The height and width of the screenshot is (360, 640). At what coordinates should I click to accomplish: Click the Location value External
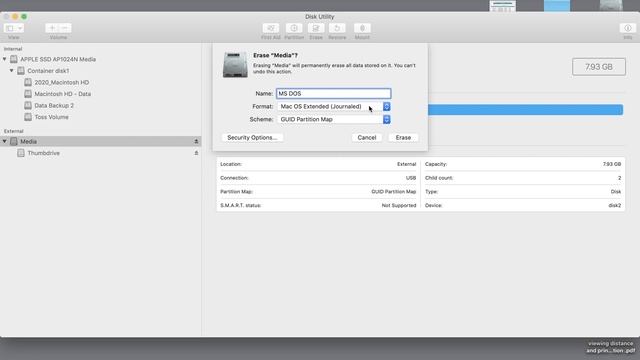tap(407, 164)
